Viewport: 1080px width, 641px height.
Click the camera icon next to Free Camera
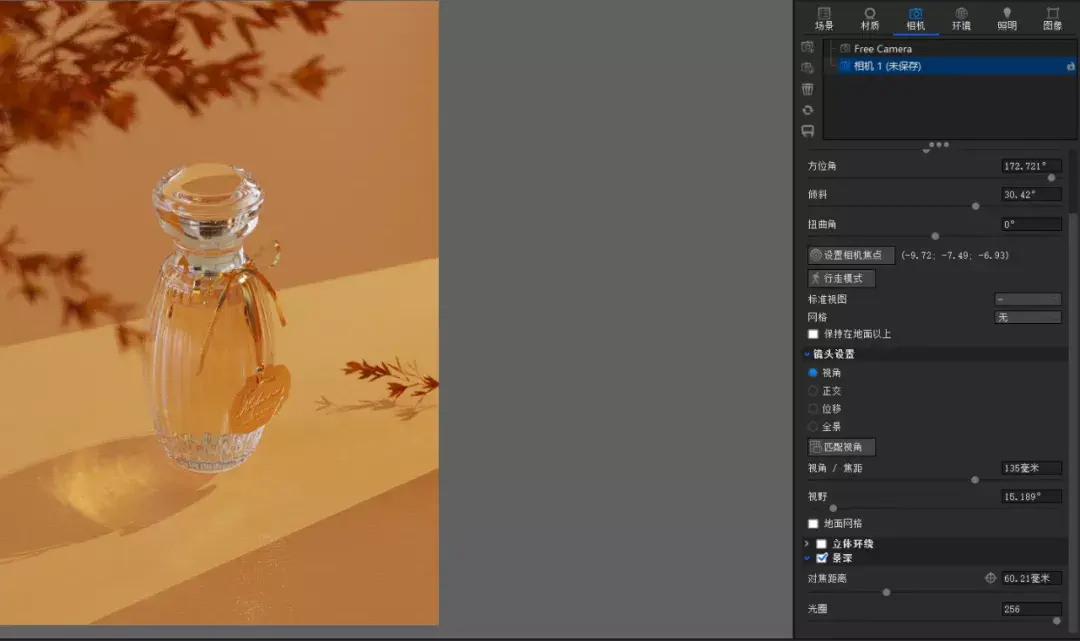845,49
